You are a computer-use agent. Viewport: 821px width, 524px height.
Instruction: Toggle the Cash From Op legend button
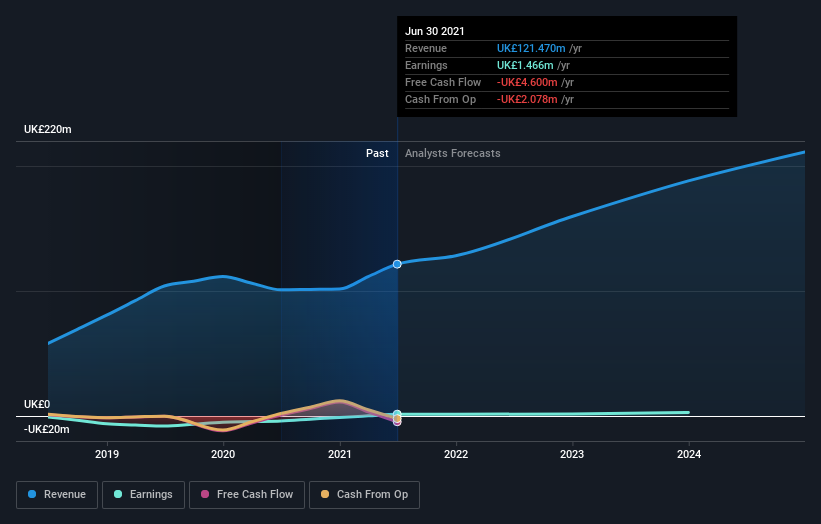pyautogui.click(x=364, y=495)
